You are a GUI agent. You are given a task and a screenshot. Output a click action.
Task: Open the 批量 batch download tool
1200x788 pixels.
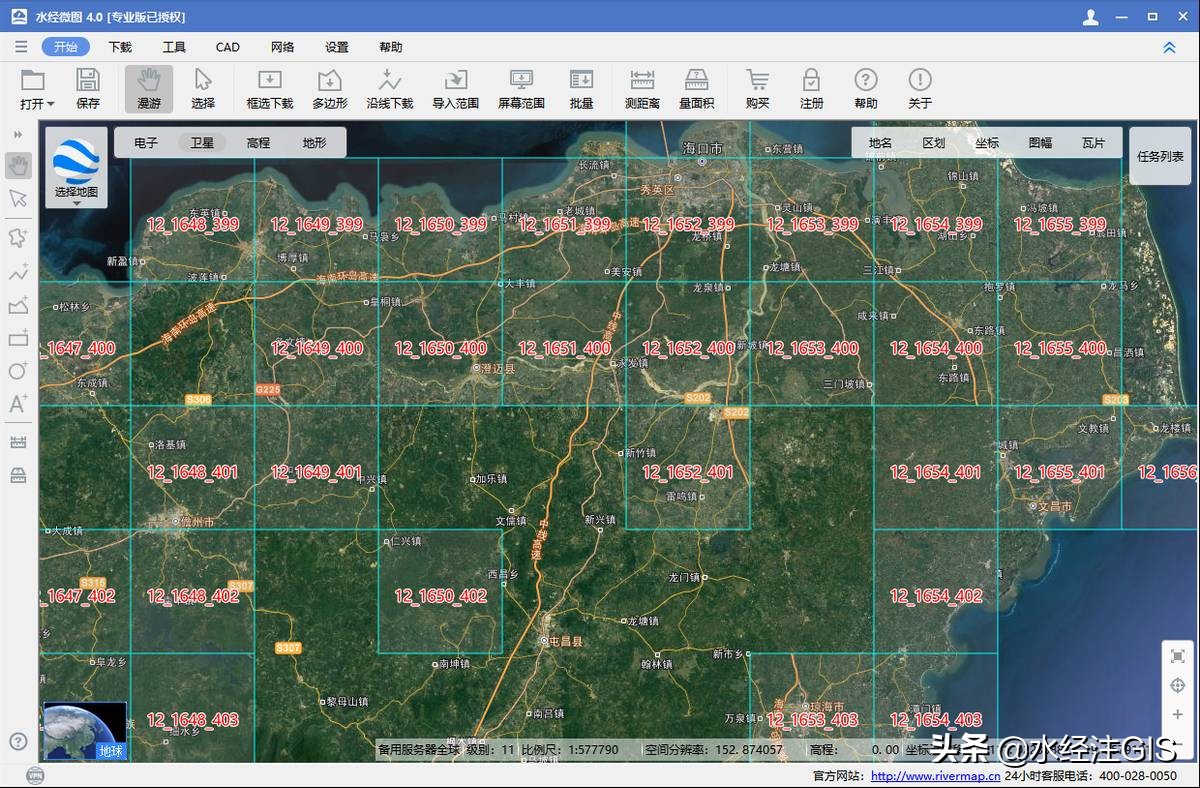click(x=582, y=89)
